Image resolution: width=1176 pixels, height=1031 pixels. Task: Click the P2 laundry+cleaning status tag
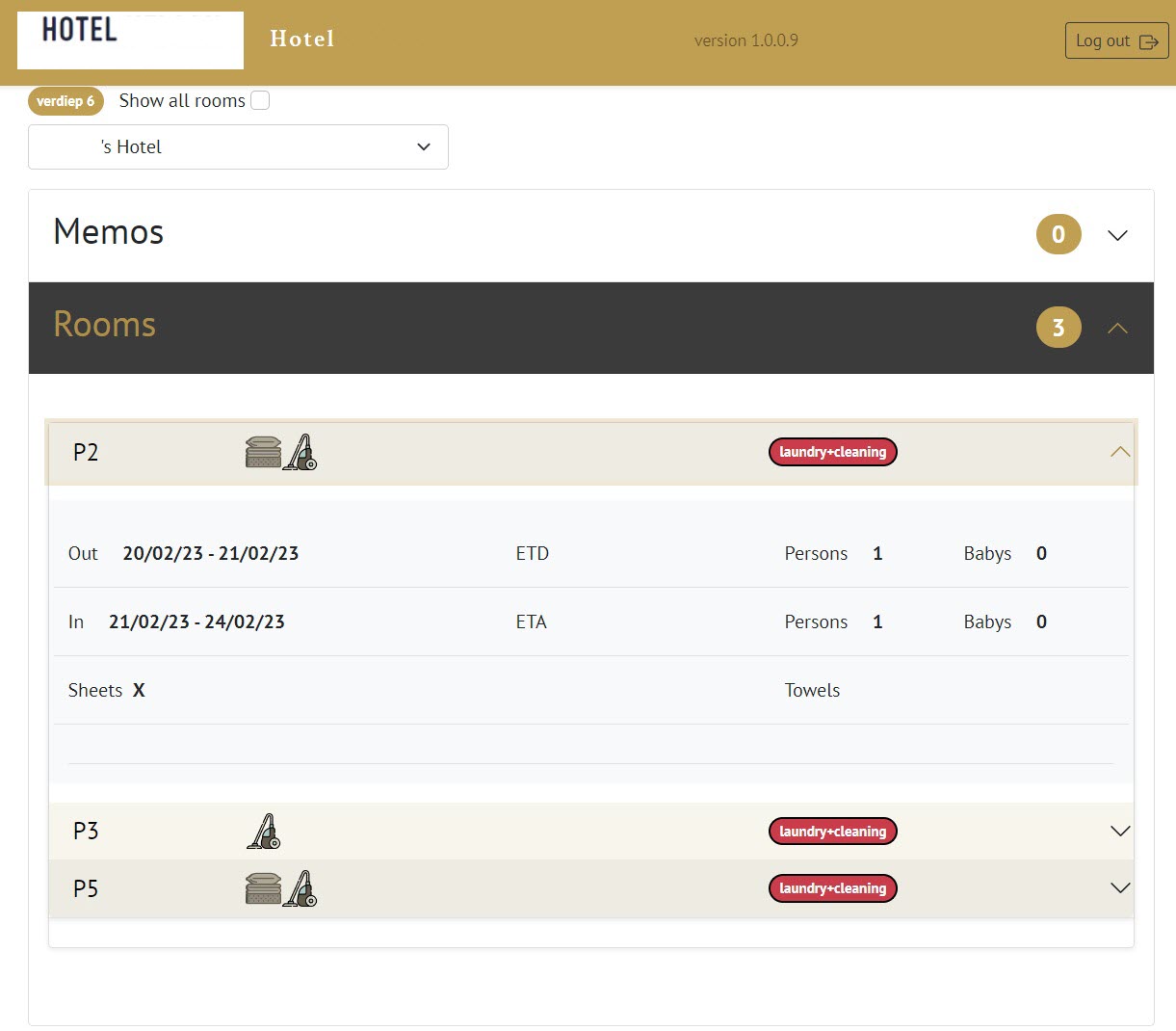pyautogui.click(x=832, y=452)
